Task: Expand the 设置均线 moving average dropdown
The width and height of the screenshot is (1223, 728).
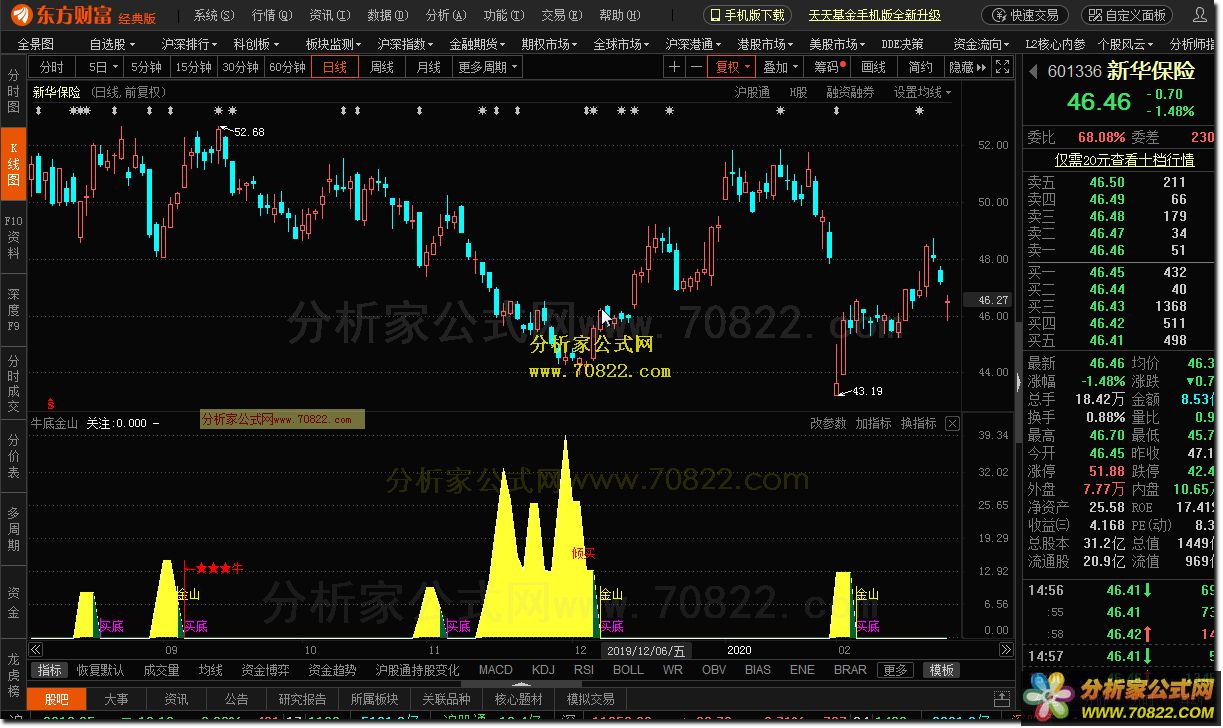Action: 922,92
